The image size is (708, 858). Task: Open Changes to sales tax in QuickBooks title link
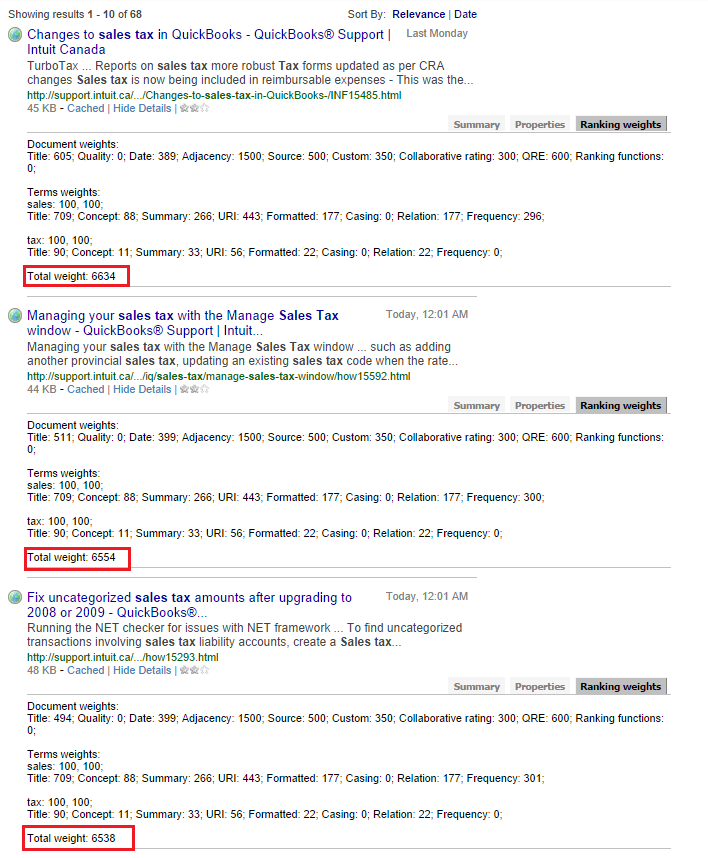[x=208, y=42]
